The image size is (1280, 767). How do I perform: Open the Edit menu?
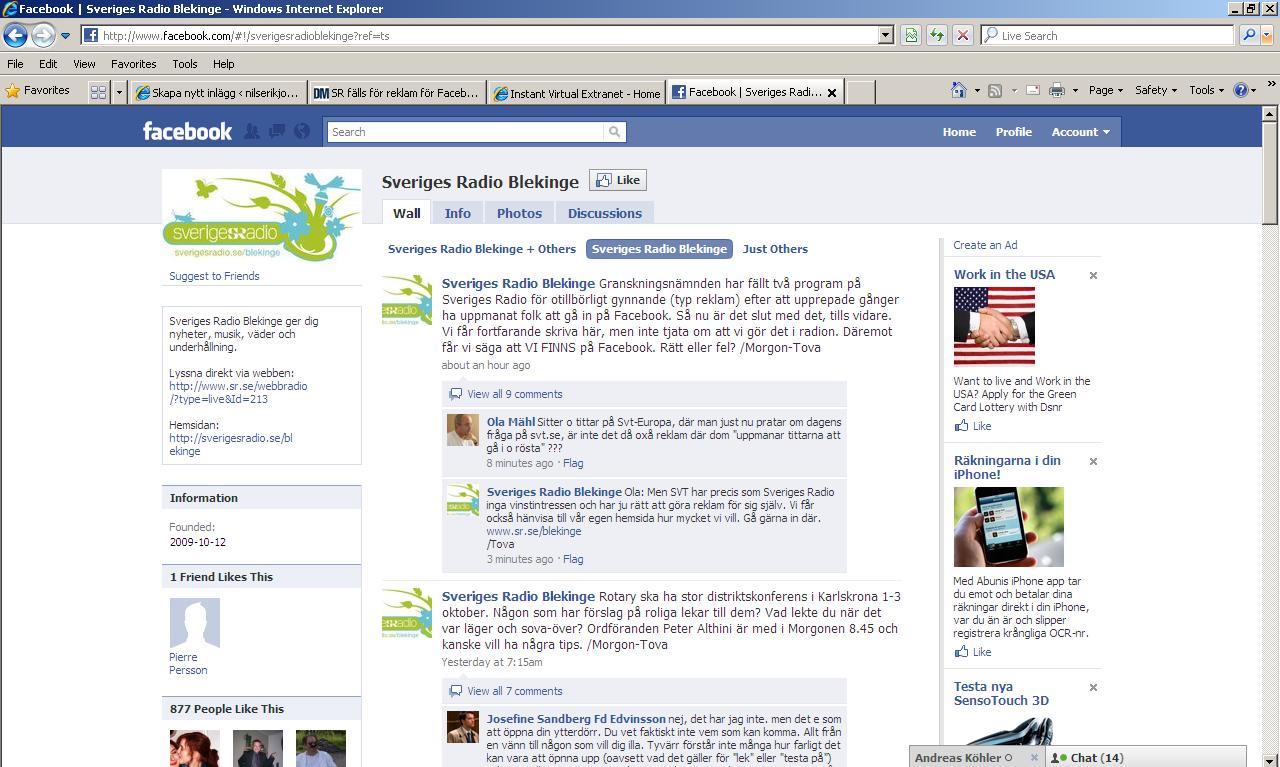(x=48, y=63)
